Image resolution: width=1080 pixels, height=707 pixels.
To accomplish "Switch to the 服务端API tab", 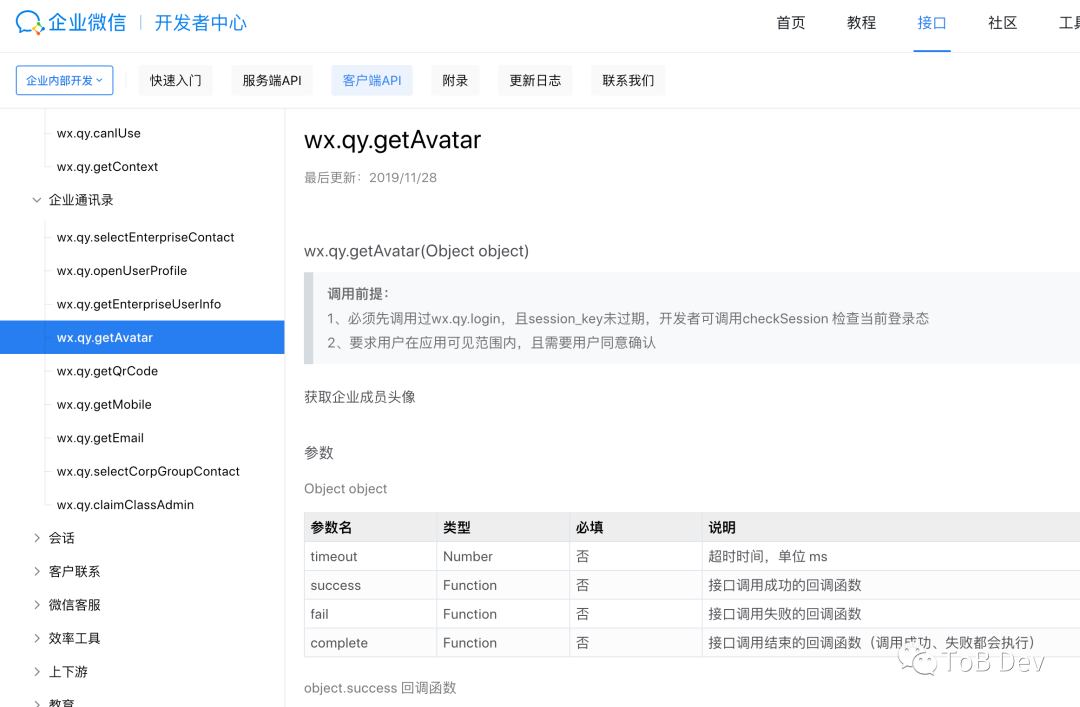I will pyautogui.click(x=272, y=80).
